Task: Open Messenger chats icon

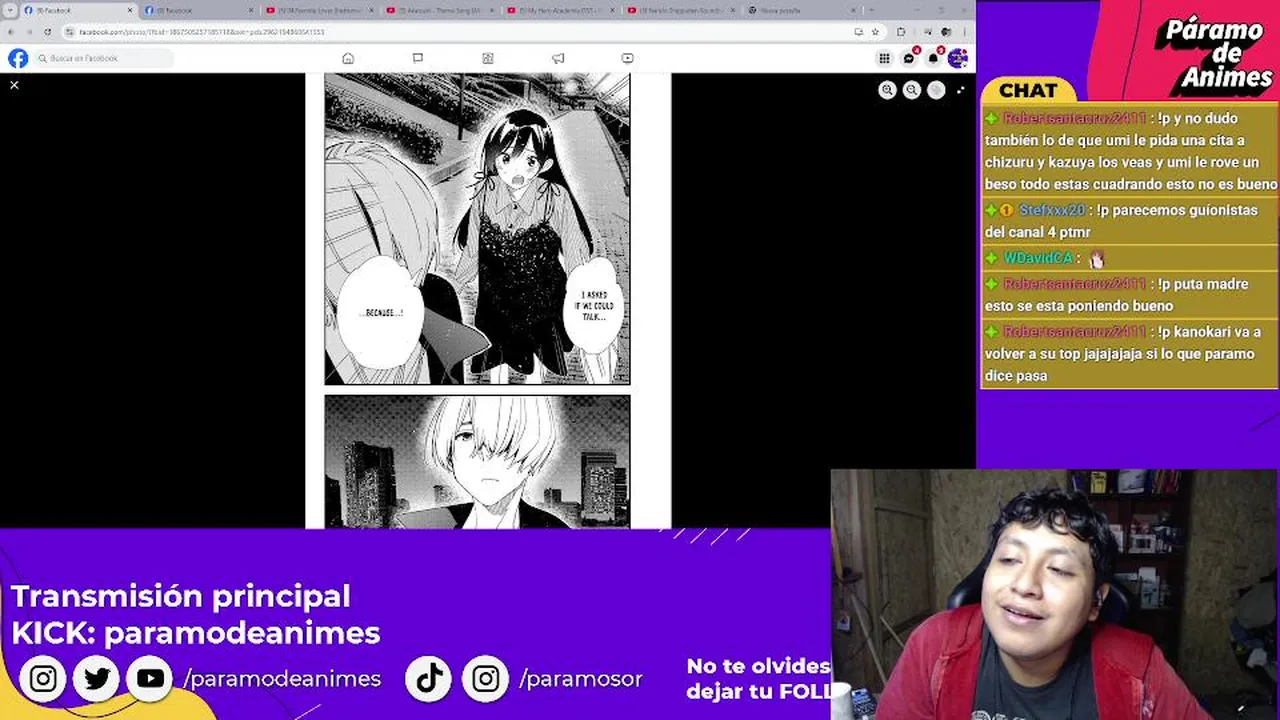Action: pyautogui.click(x=909, y=58)
